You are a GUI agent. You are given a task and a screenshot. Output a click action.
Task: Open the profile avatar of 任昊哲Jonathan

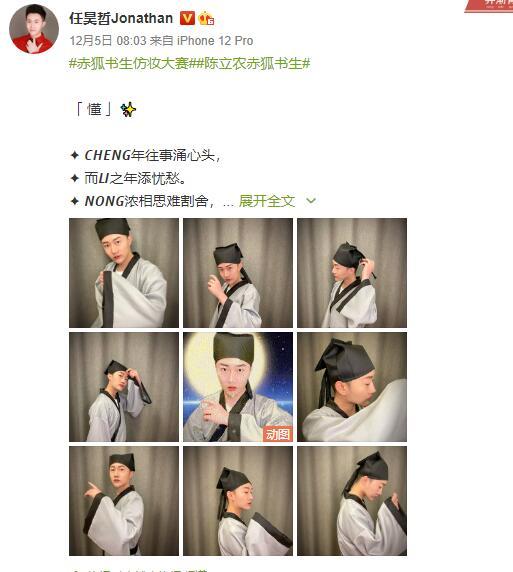[x=34, y=28]
